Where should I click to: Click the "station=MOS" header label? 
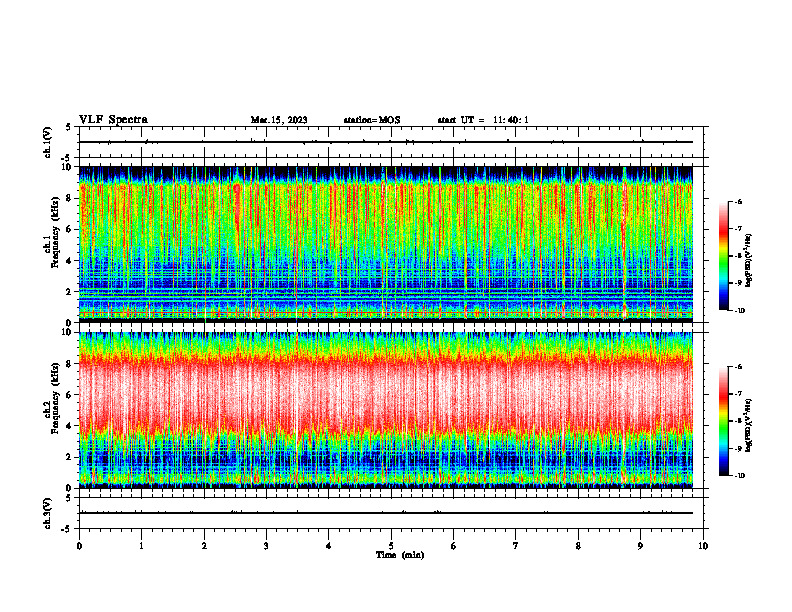(372, 120)
